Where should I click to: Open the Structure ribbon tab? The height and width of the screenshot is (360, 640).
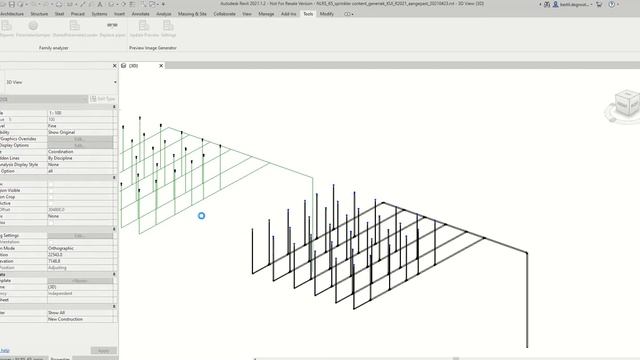coord(39,14)
